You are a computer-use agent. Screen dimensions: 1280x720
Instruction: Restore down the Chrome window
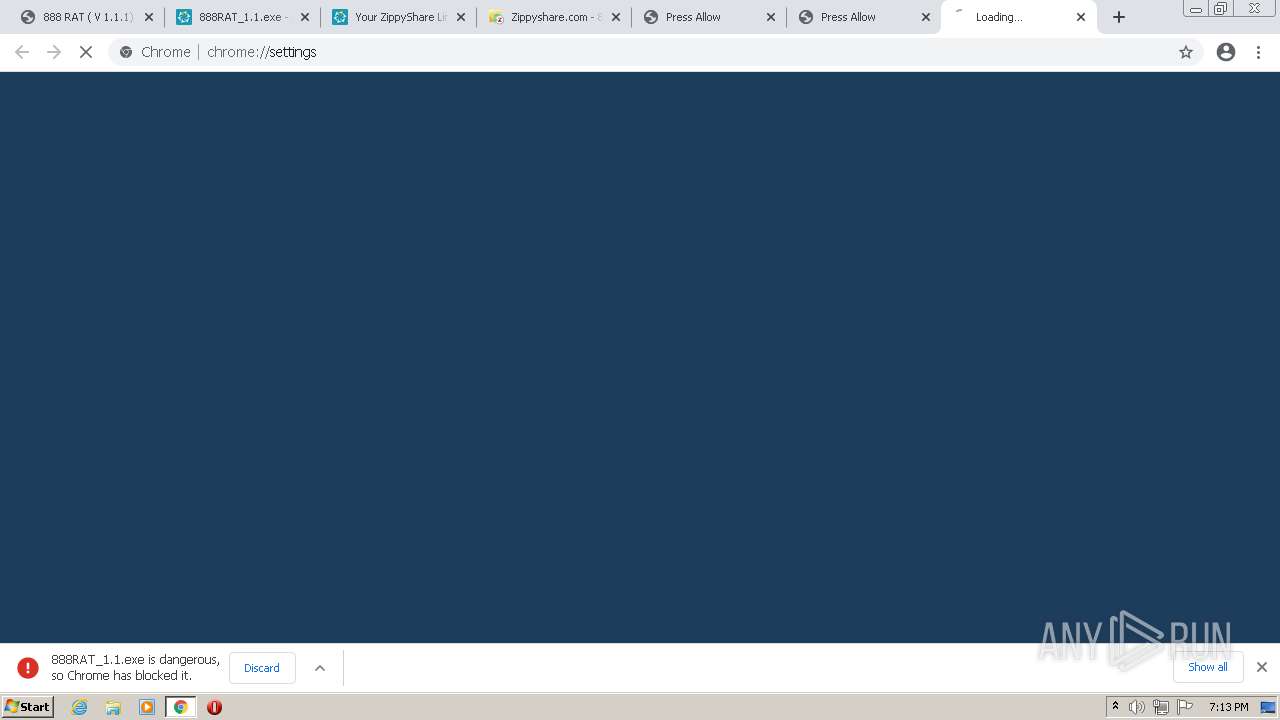coord(1221,9)
